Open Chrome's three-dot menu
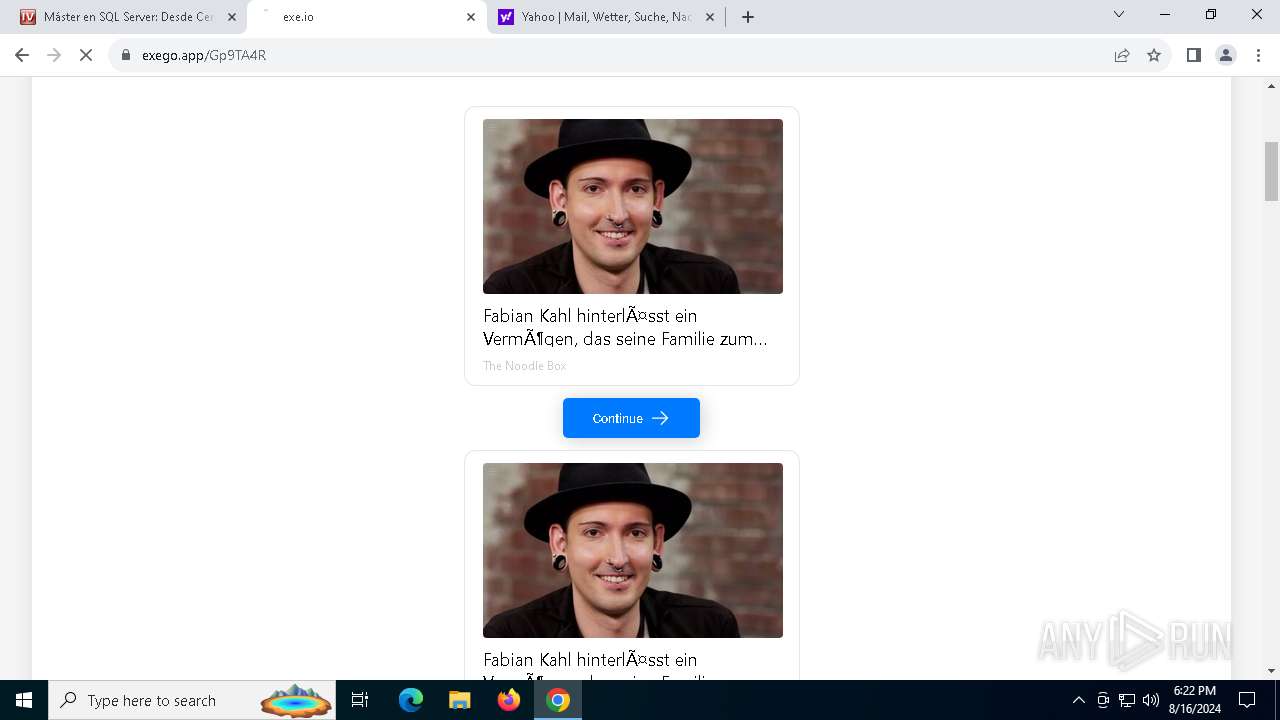This screenshot has height=720, width=1280. pos(1258,55)
